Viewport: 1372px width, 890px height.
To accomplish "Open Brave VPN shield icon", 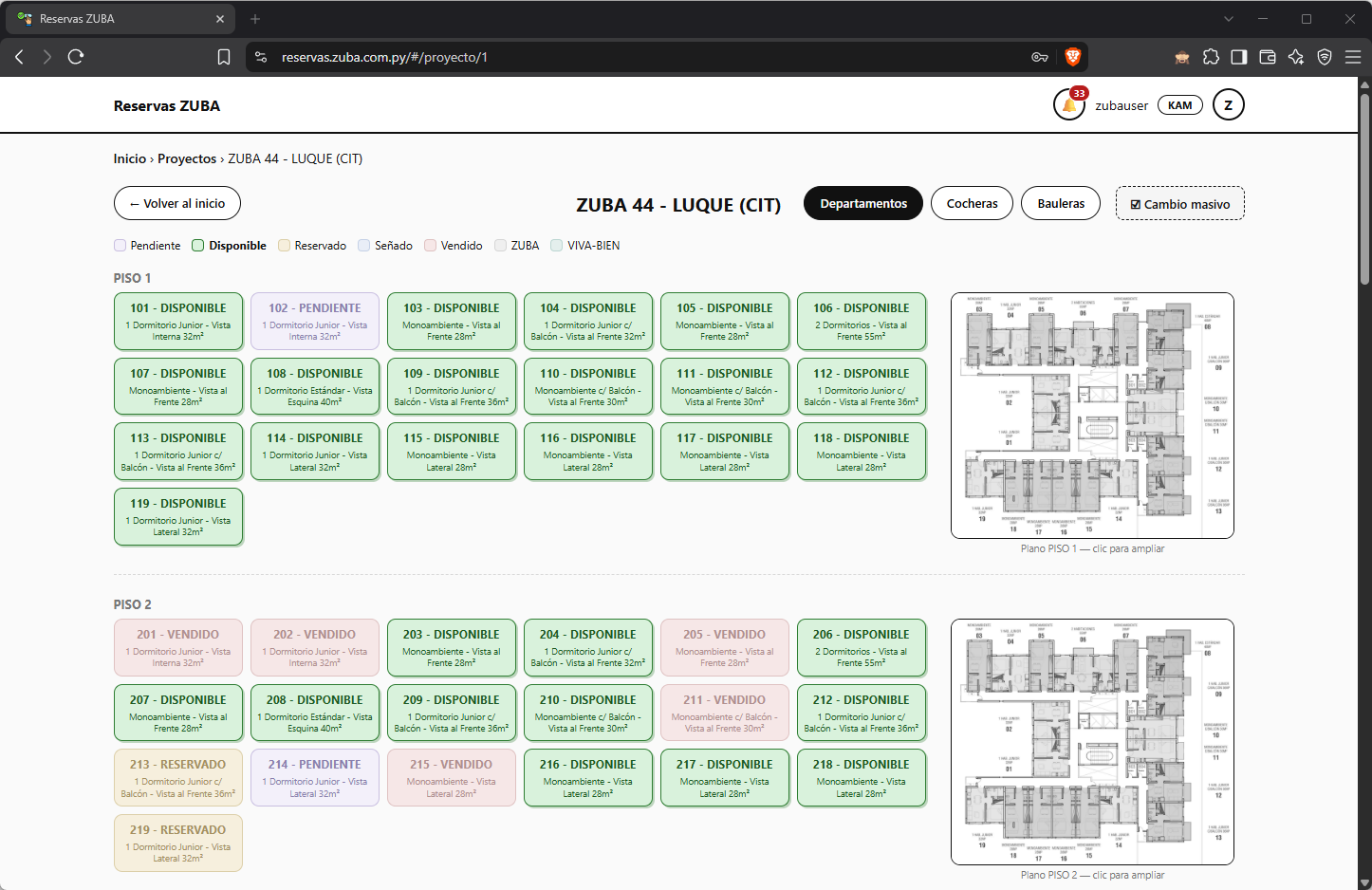I will tap(1325, 57).
